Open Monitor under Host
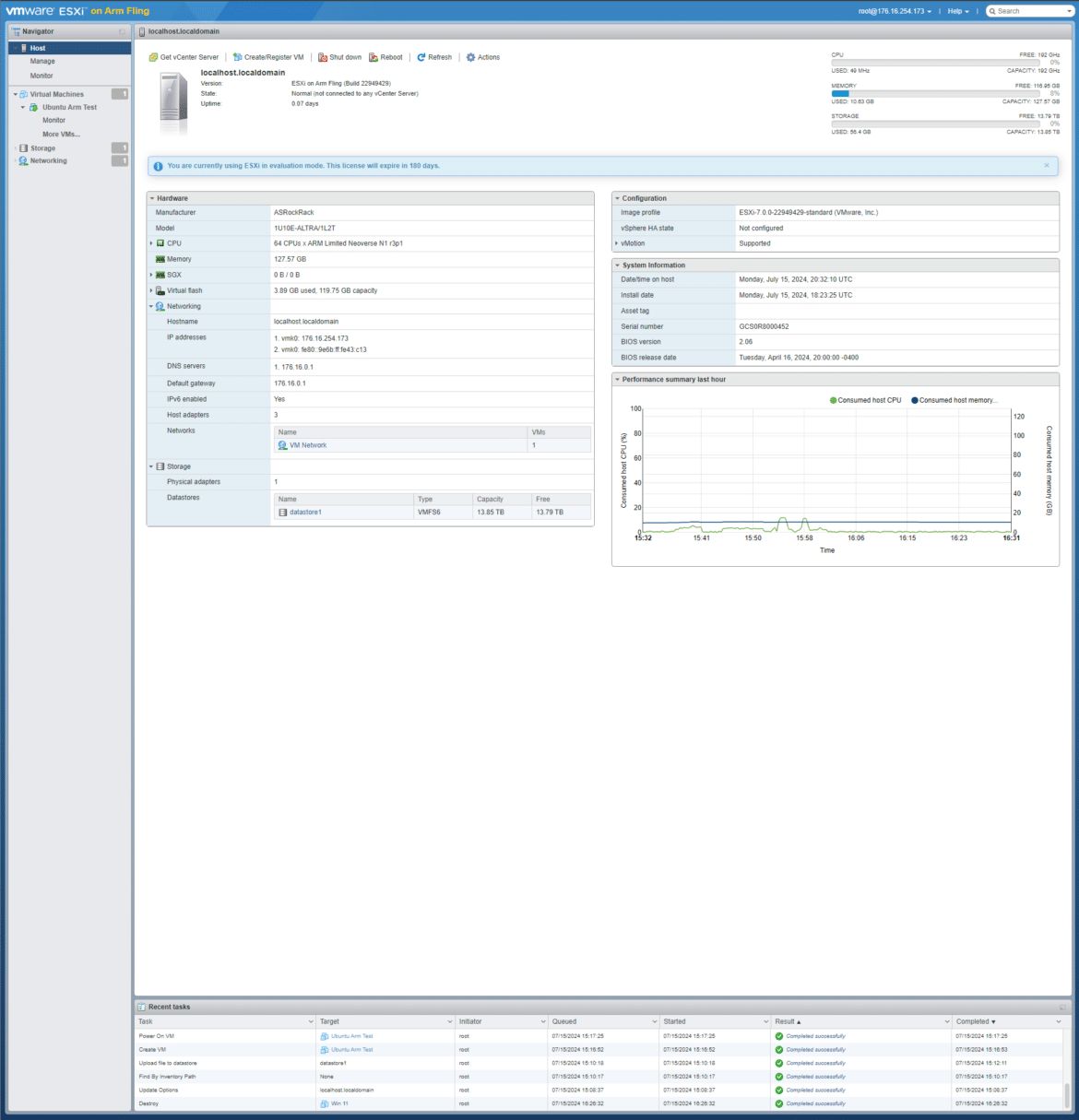Viewport: 1079px width, 1120px height. 41,76
